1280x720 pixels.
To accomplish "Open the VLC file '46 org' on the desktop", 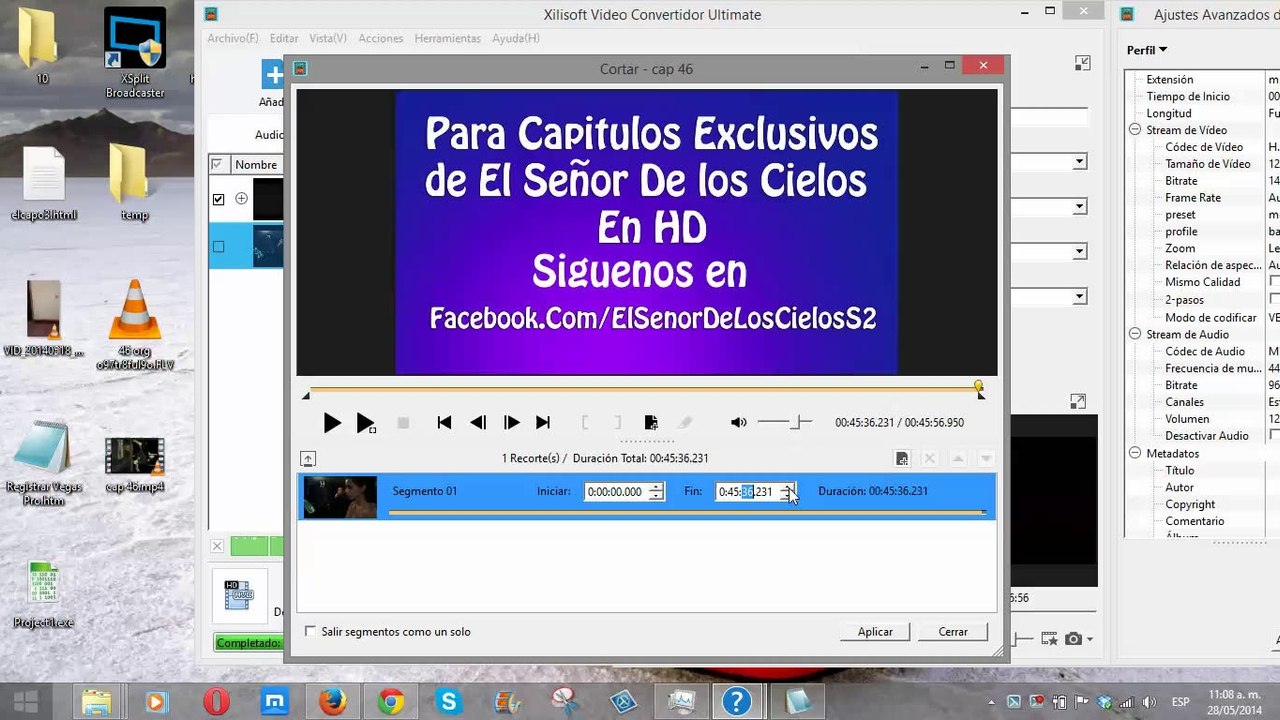I will 135,326.
